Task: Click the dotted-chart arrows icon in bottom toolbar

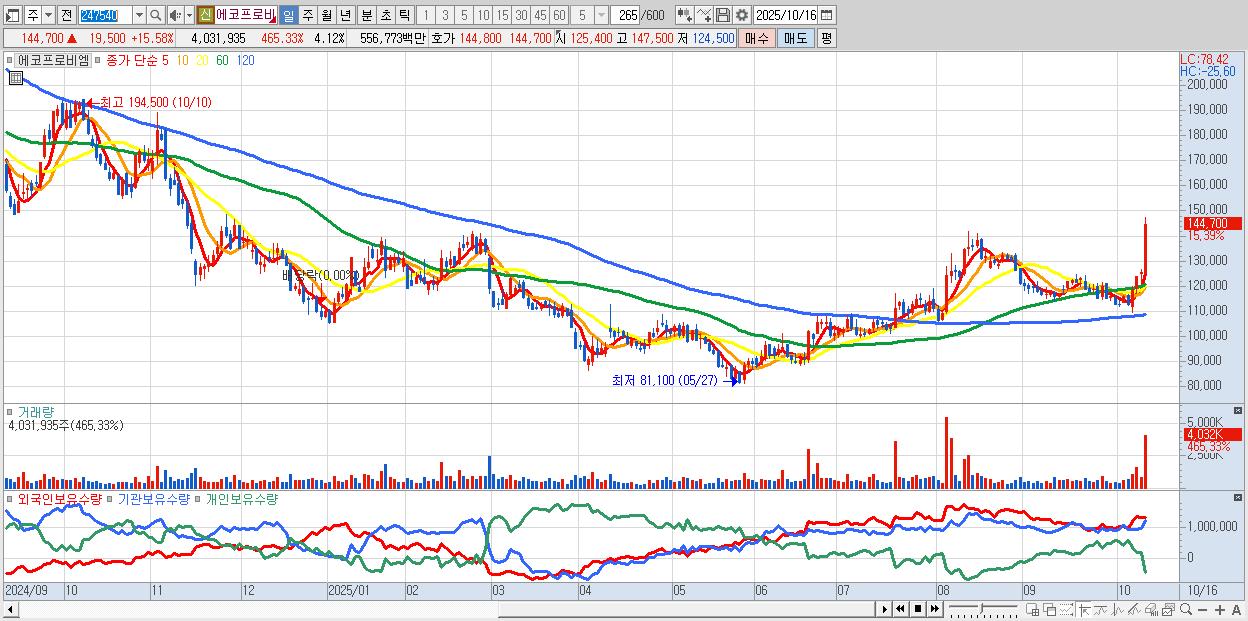Action: (1066, 609)
